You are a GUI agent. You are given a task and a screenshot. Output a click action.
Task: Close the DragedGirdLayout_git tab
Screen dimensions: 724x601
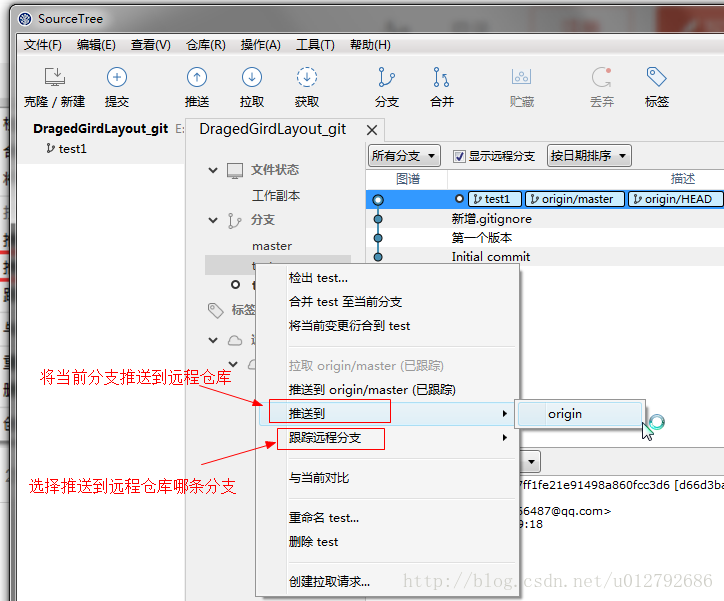372,130
